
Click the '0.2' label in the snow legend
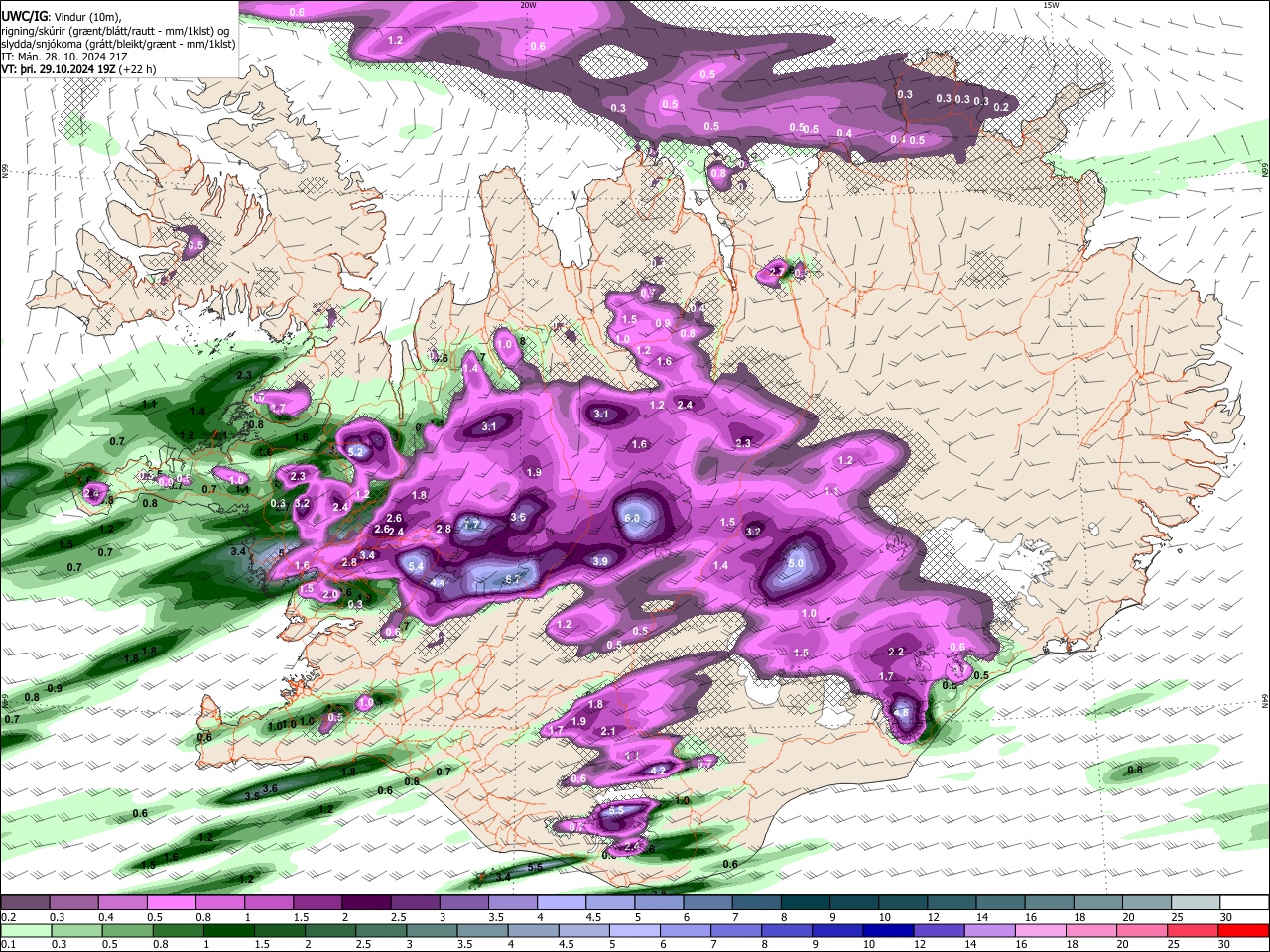[x=8, y=917]
